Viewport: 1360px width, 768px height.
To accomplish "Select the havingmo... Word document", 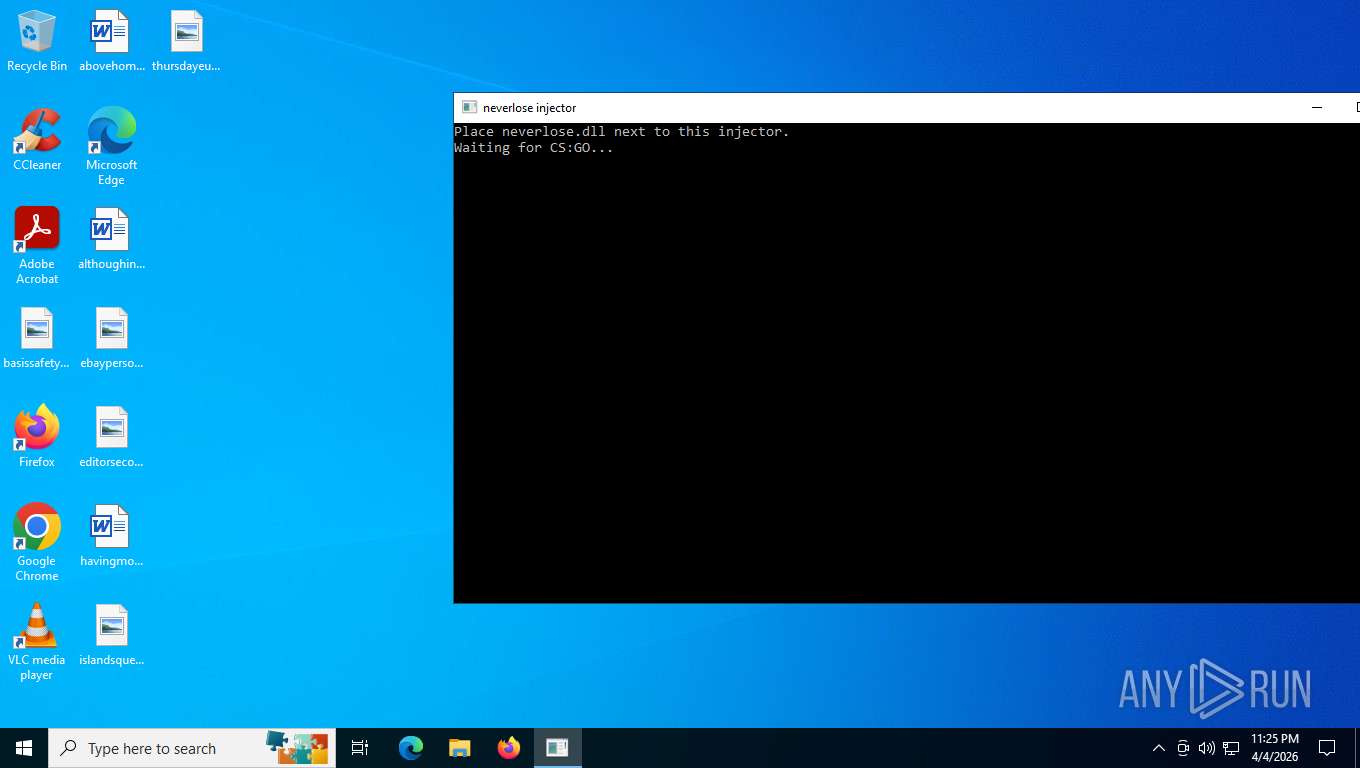I will [x=111, y=536].
